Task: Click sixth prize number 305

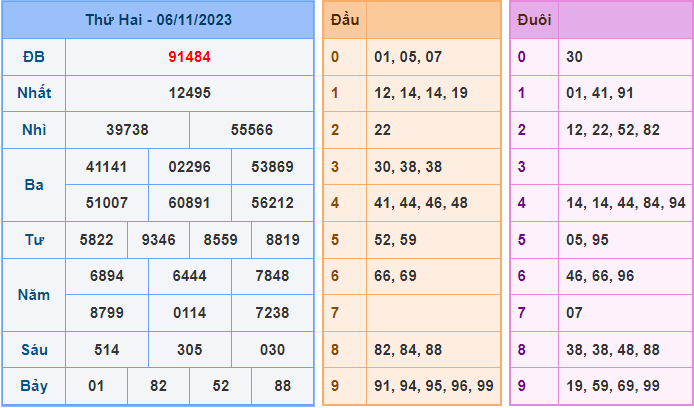Action: click(x=189, y=349)
